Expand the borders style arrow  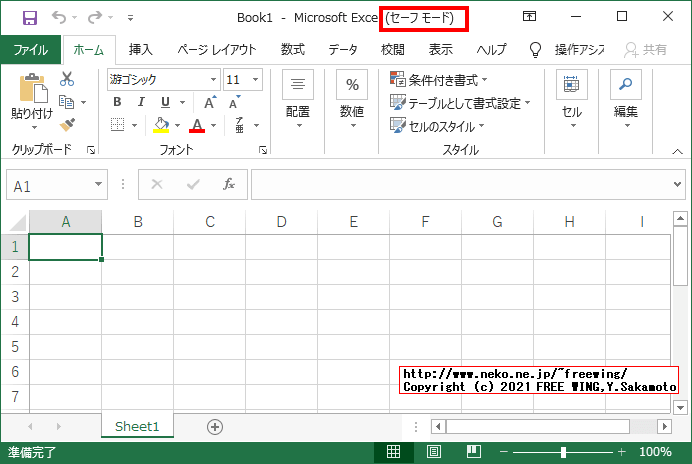pyautogui.click(x=135, y=125)
